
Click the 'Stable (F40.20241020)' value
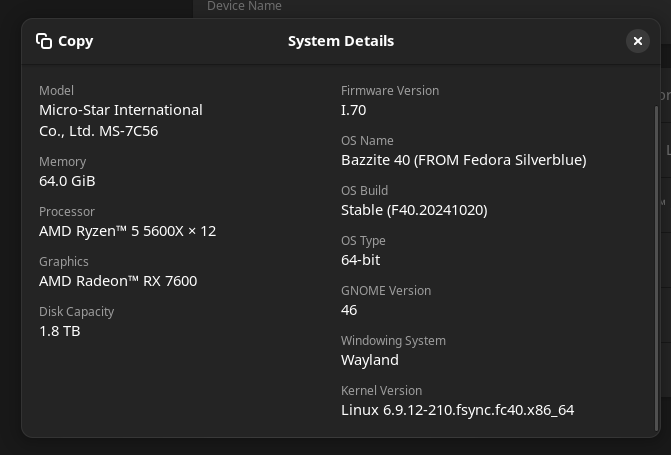click(414, 210)
